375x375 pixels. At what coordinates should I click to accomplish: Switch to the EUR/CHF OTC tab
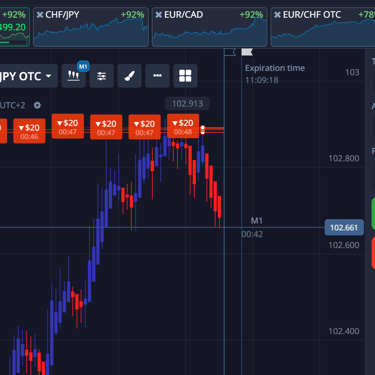[x=323, y=27]
